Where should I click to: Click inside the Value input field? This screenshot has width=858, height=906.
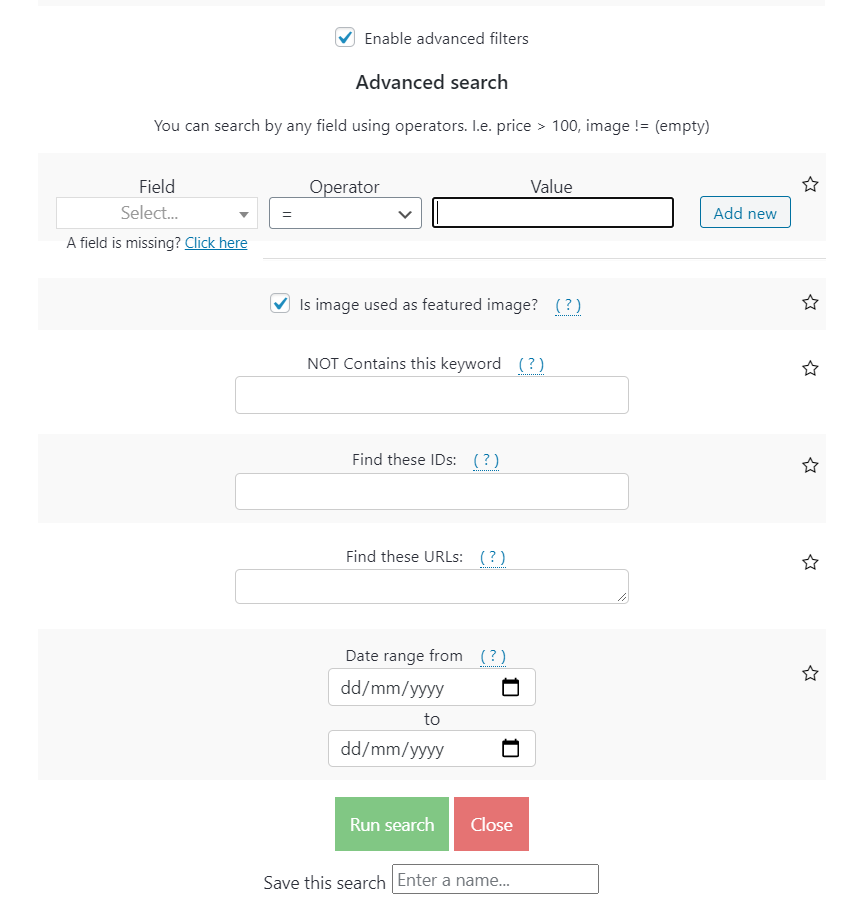click(552, 212)
